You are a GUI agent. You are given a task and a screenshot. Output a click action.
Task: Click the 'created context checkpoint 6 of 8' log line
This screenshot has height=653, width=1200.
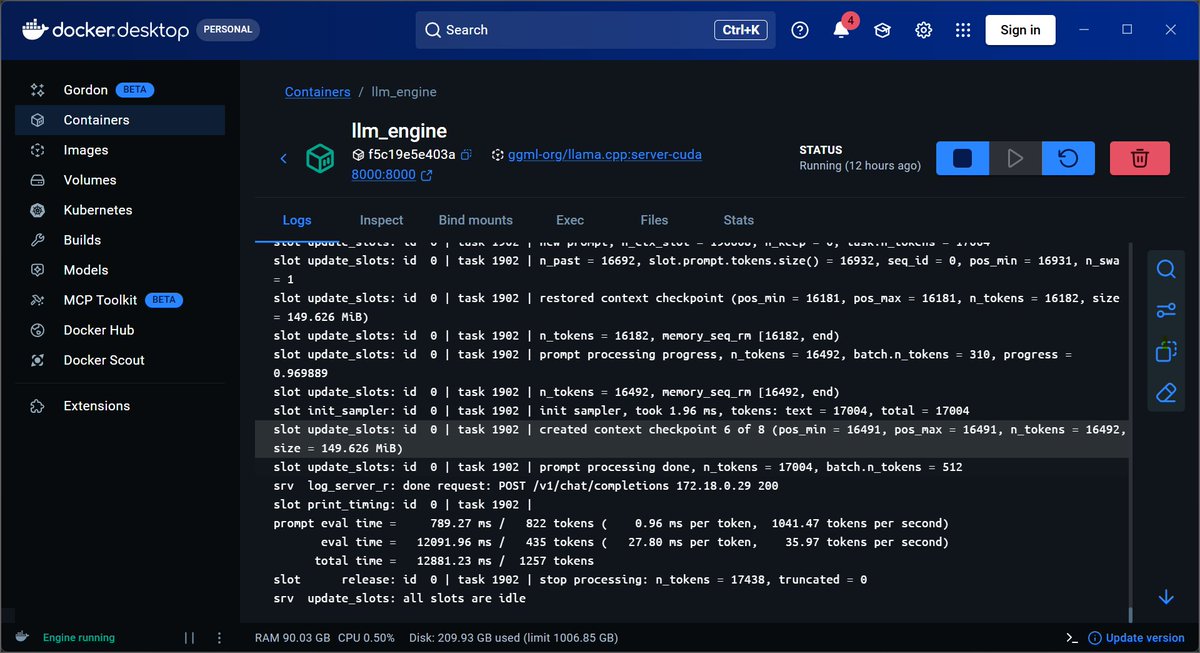tap(692, 439)
